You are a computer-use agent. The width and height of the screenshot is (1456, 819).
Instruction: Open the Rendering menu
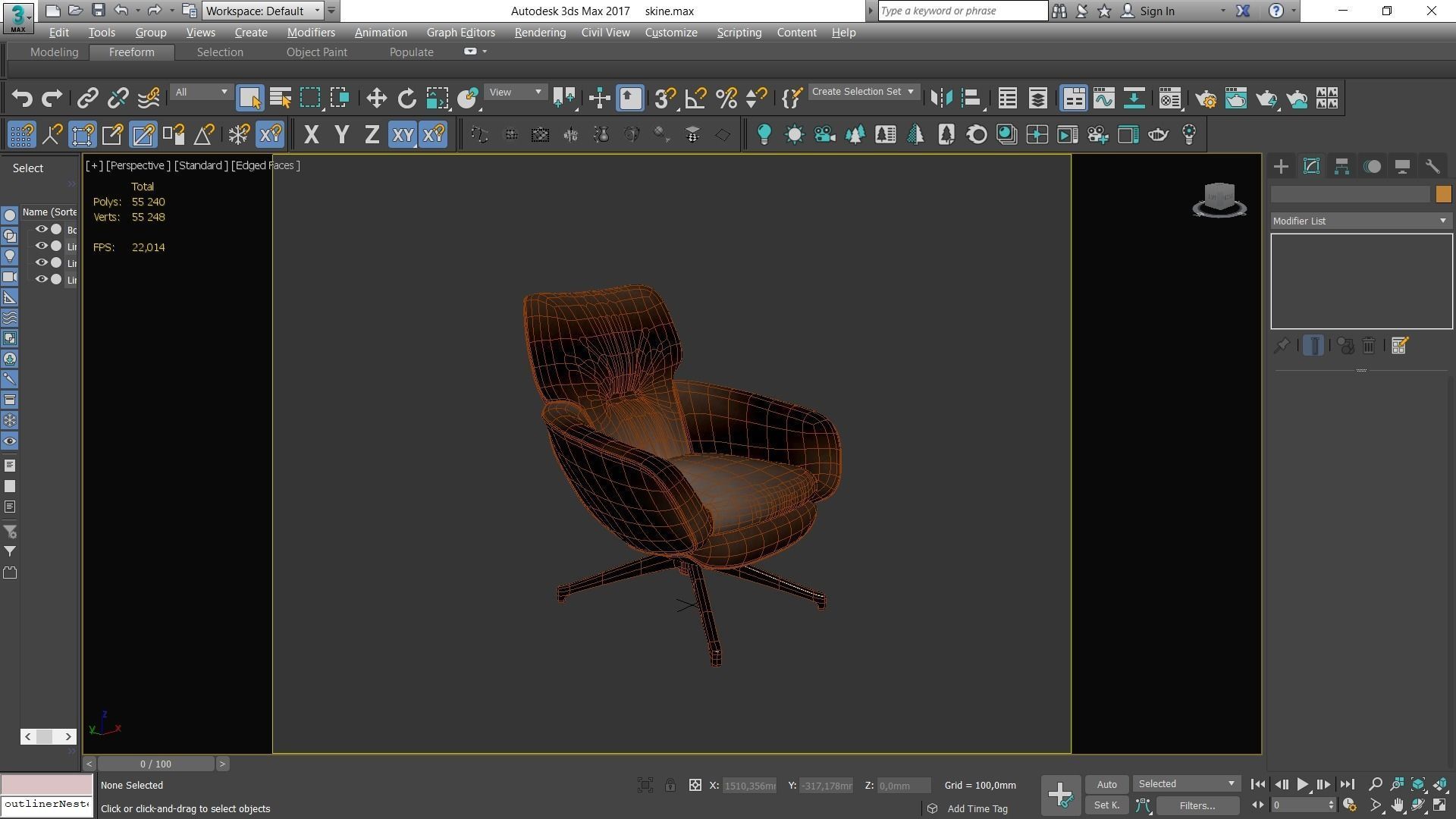click(x=540, y=33)
